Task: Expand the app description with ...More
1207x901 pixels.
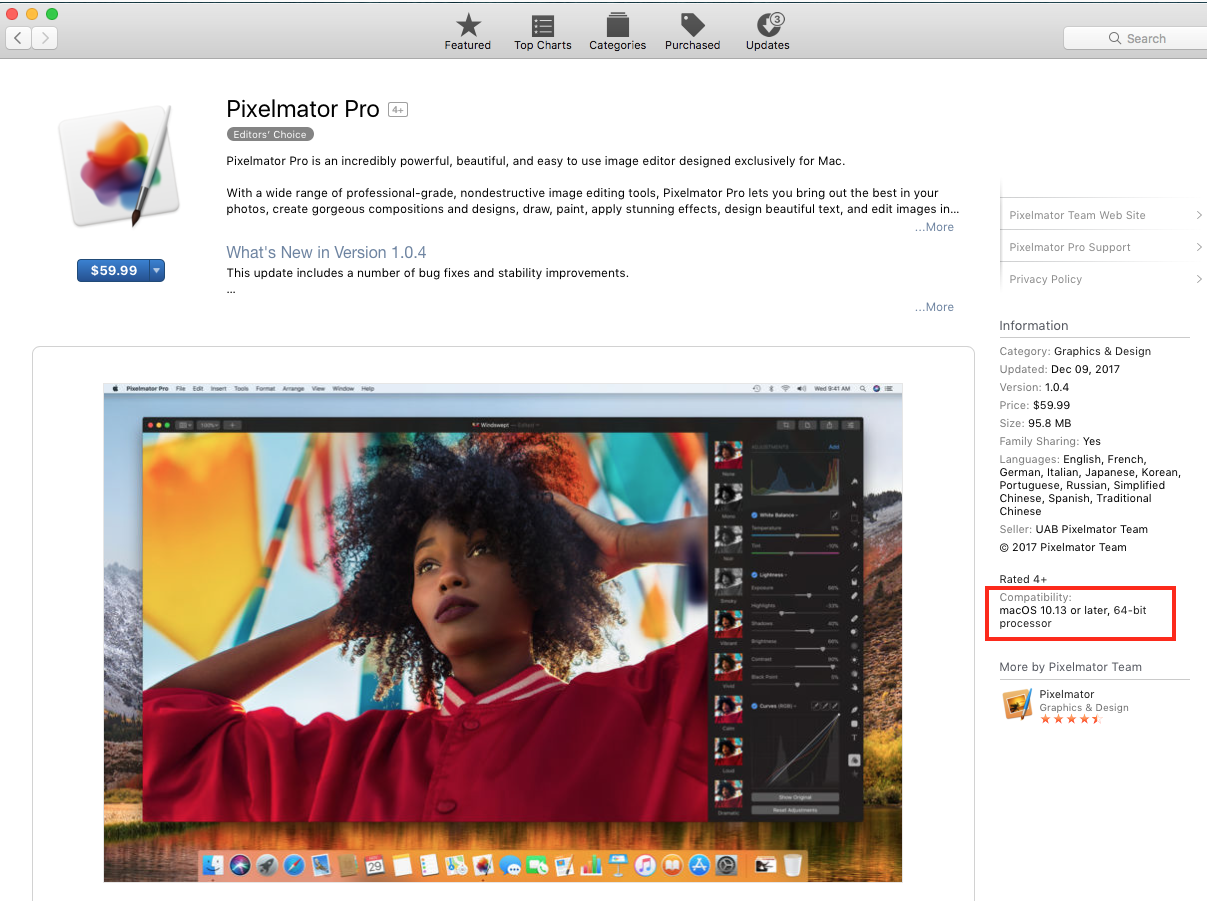Action: pos(934,227)
